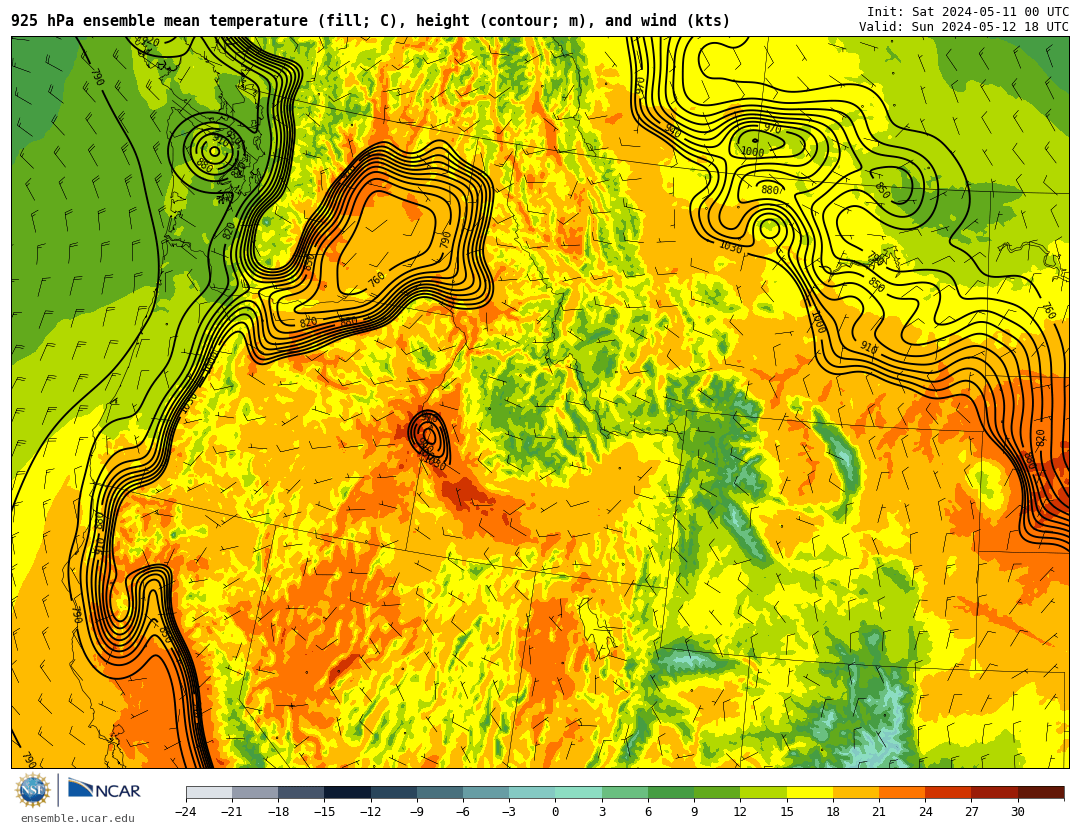Click the -9 colorbar tick label
Image resolution: width=1080 pixels, height=831 pixels.
[x=416, y=812]
